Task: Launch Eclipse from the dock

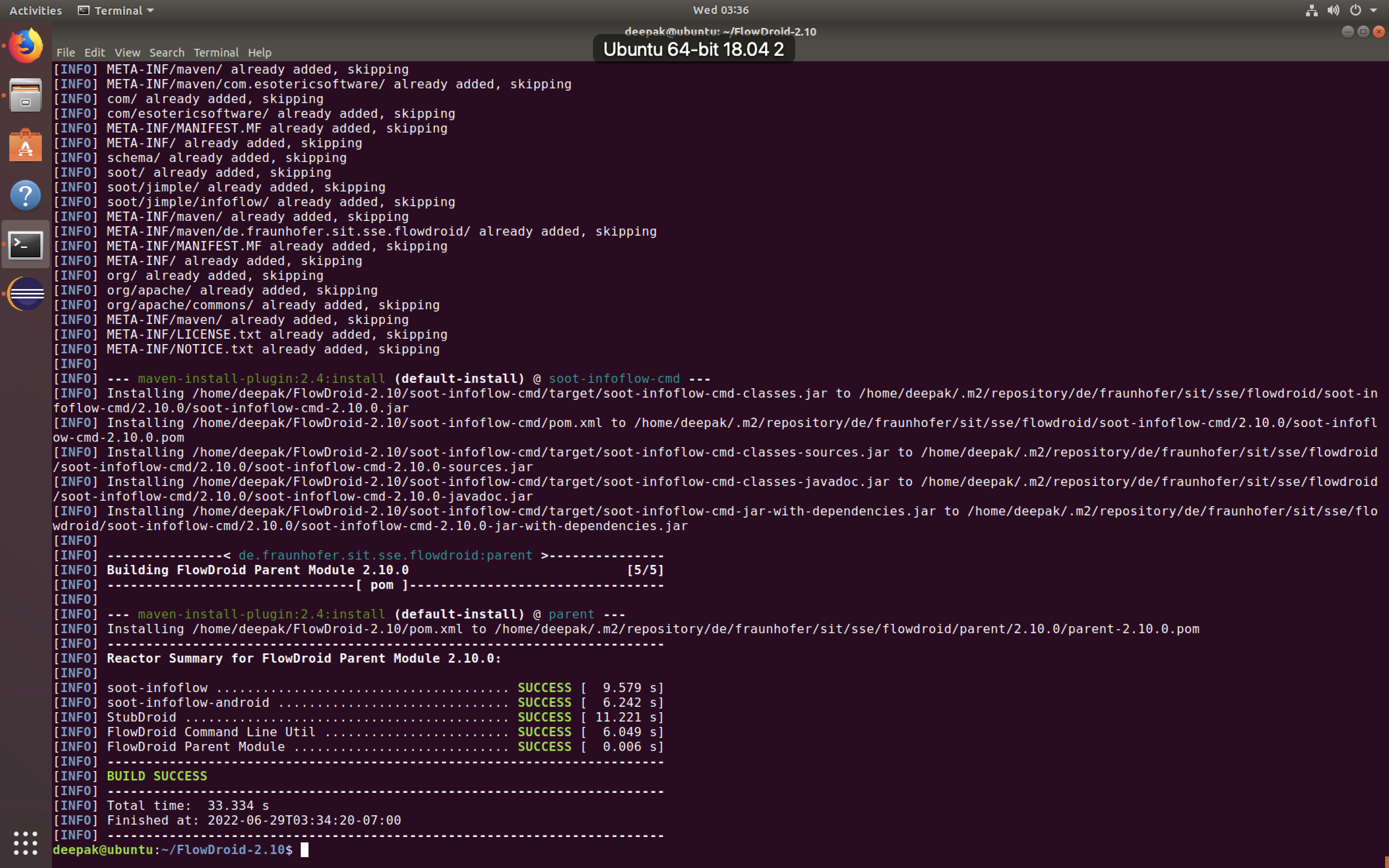Action: pyautogui.click(x=25, y=294)
